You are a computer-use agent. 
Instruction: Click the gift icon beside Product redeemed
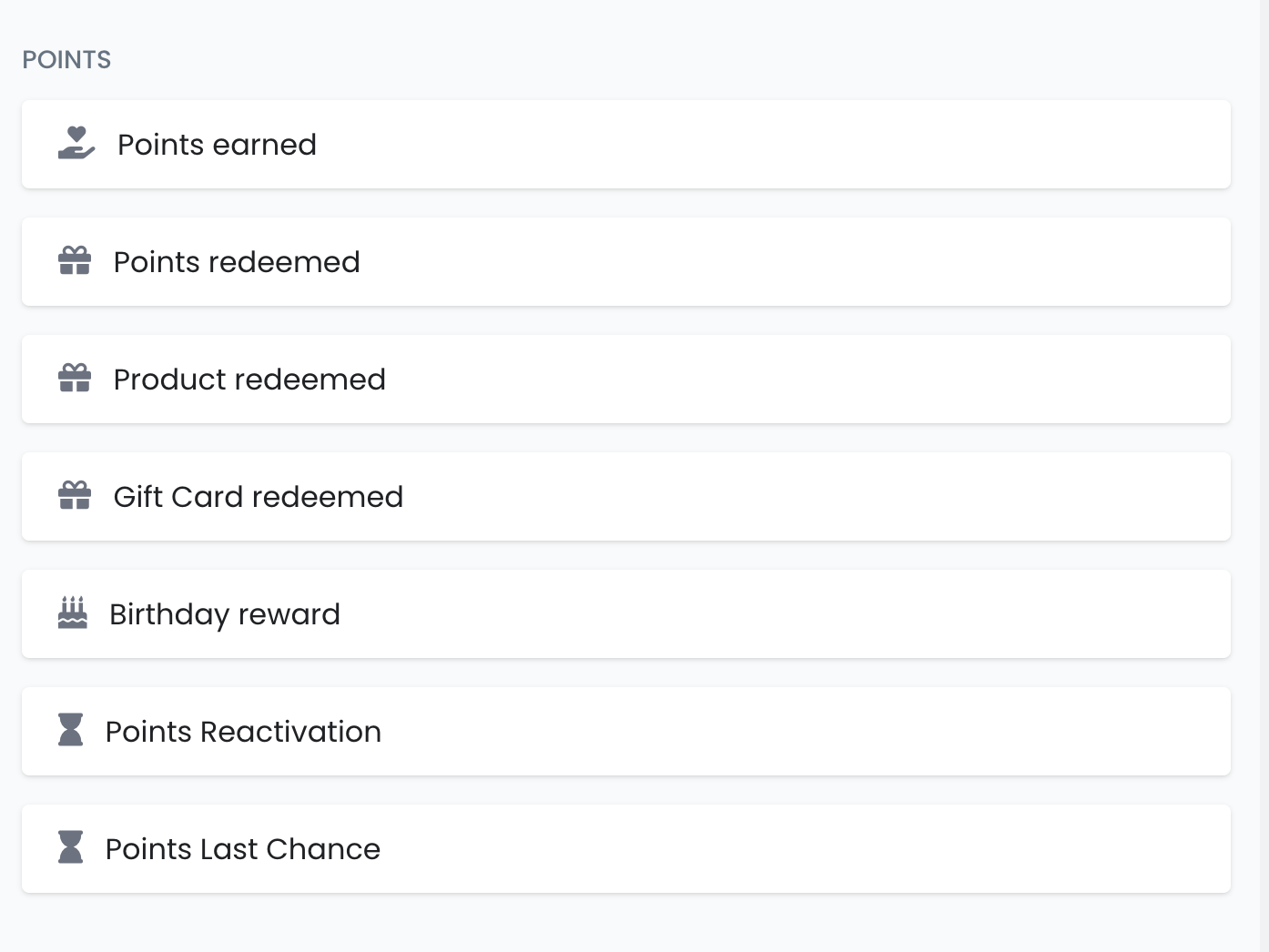(75, 379)
